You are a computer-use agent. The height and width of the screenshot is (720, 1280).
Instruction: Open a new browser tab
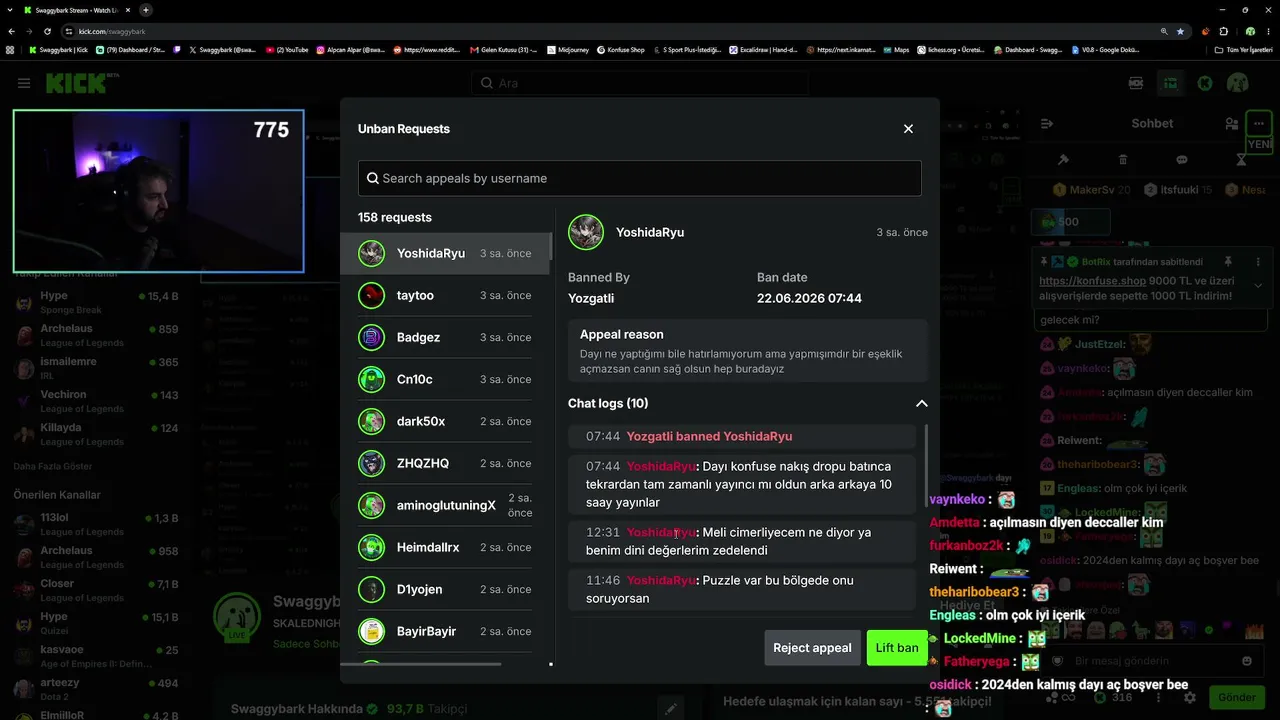pos(146,10)
